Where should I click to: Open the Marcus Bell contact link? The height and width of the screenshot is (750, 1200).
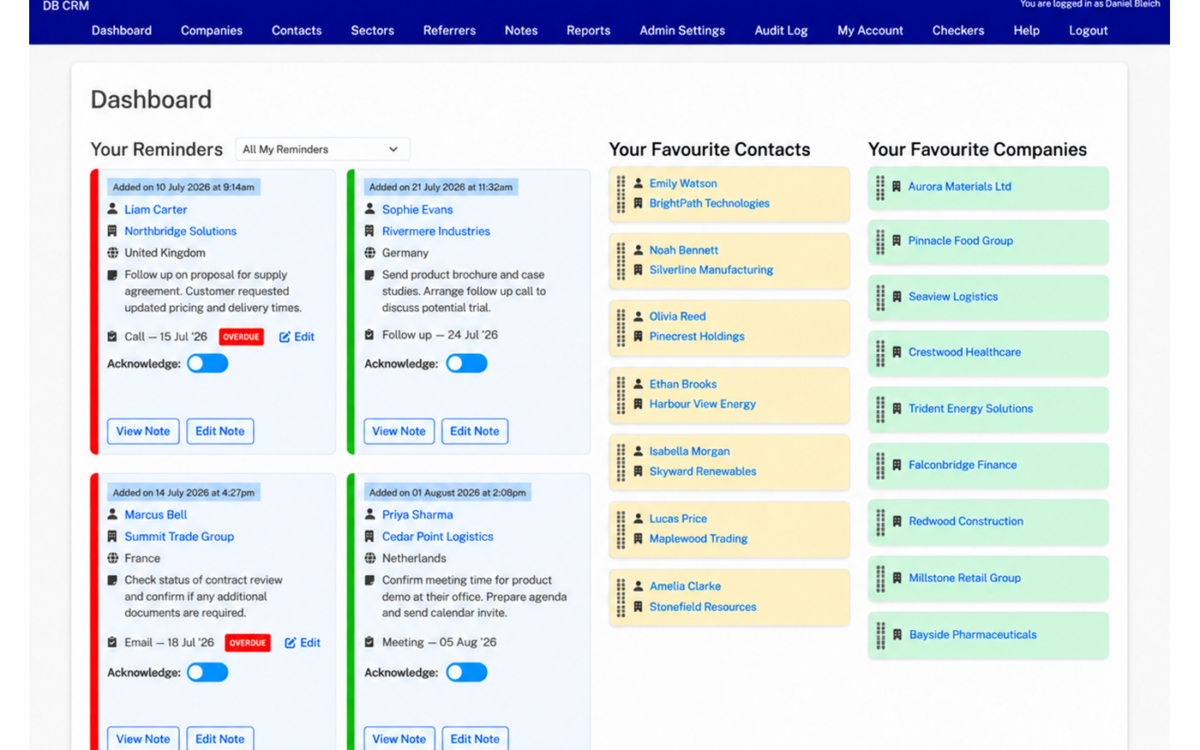pos(156,515)
